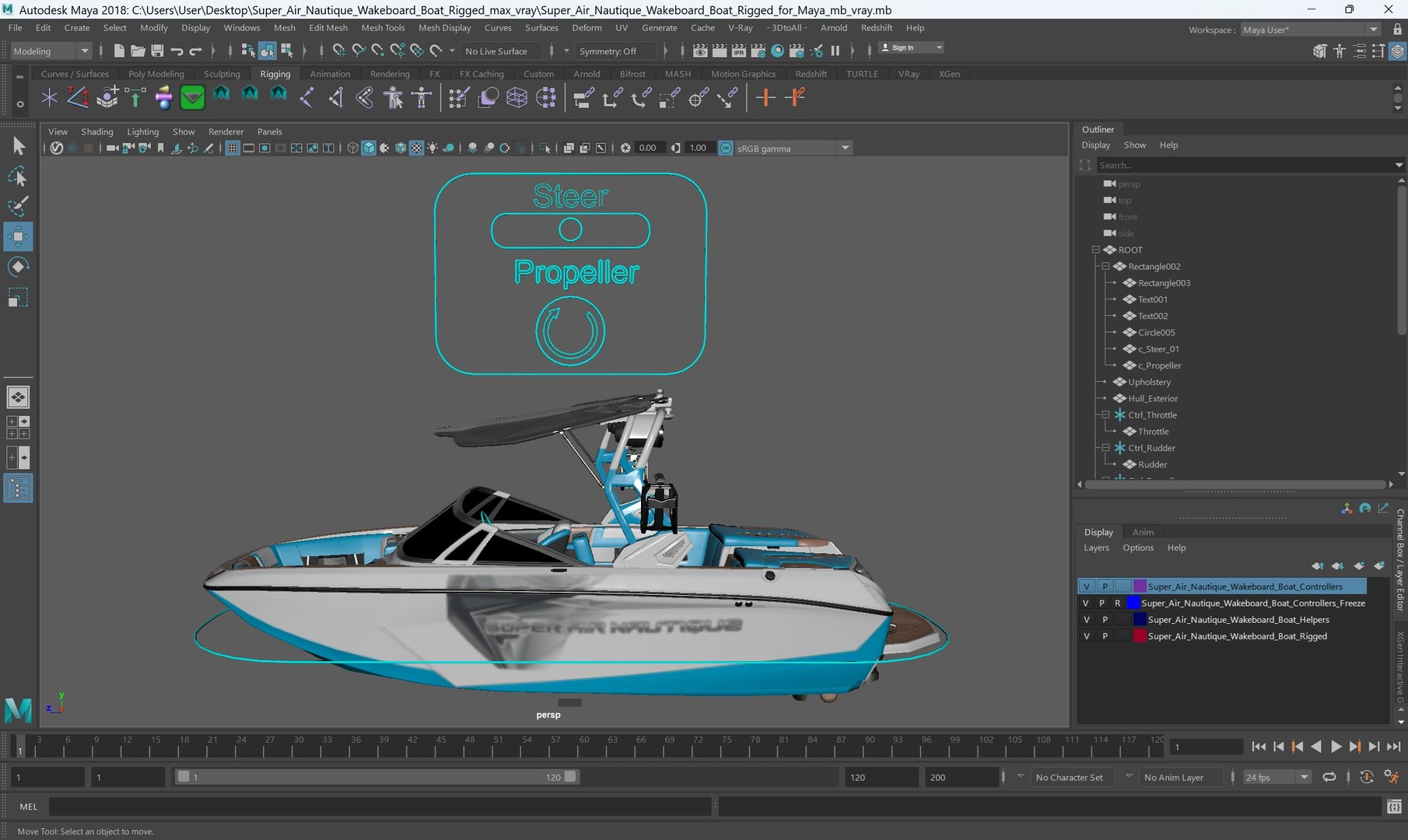Click the Outliner search field

tap(1245, 165)
